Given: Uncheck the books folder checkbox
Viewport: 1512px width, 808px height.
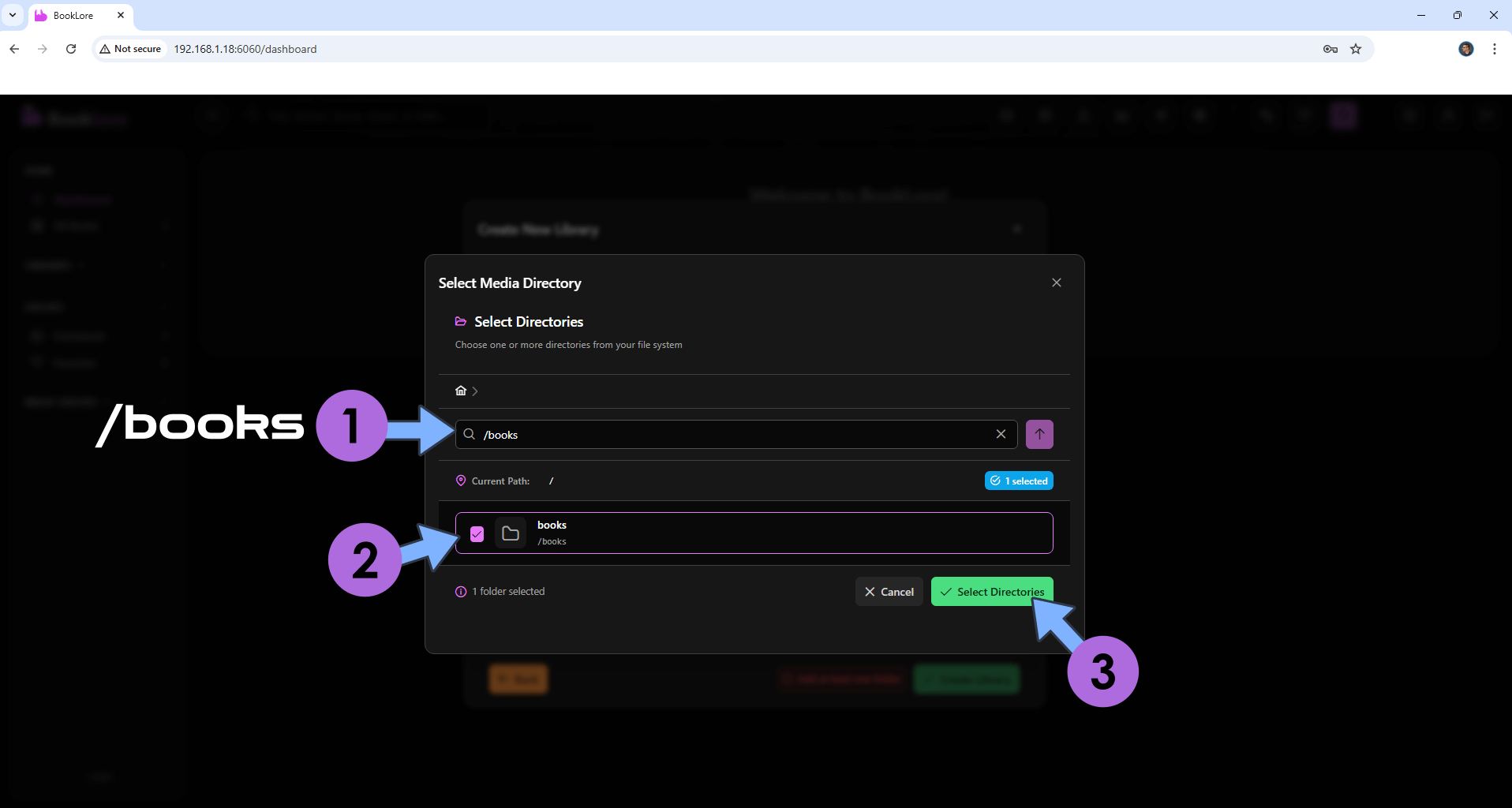Looking at the screenshot, I should point(477,534).
